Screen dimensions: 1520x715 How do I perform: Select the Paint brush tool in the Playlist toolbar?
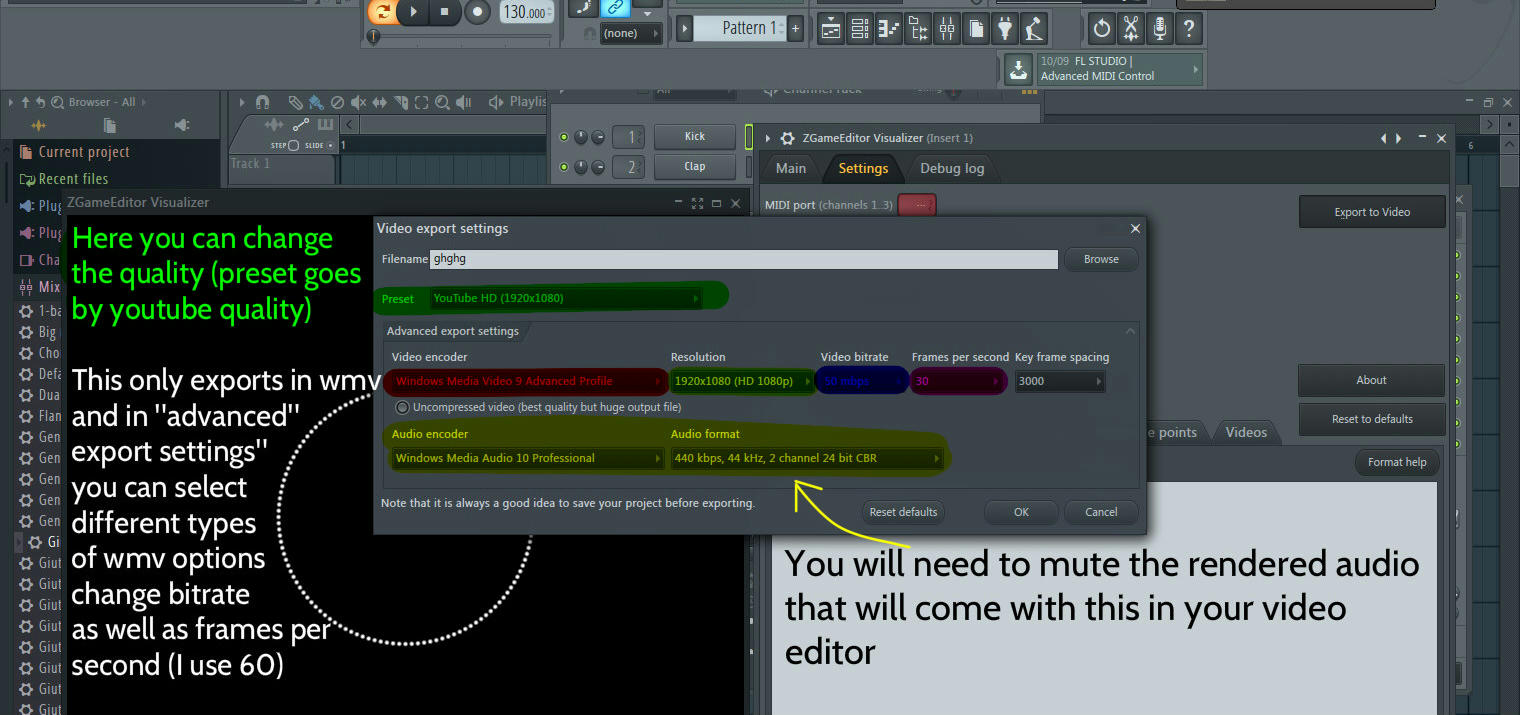[318, 102]
